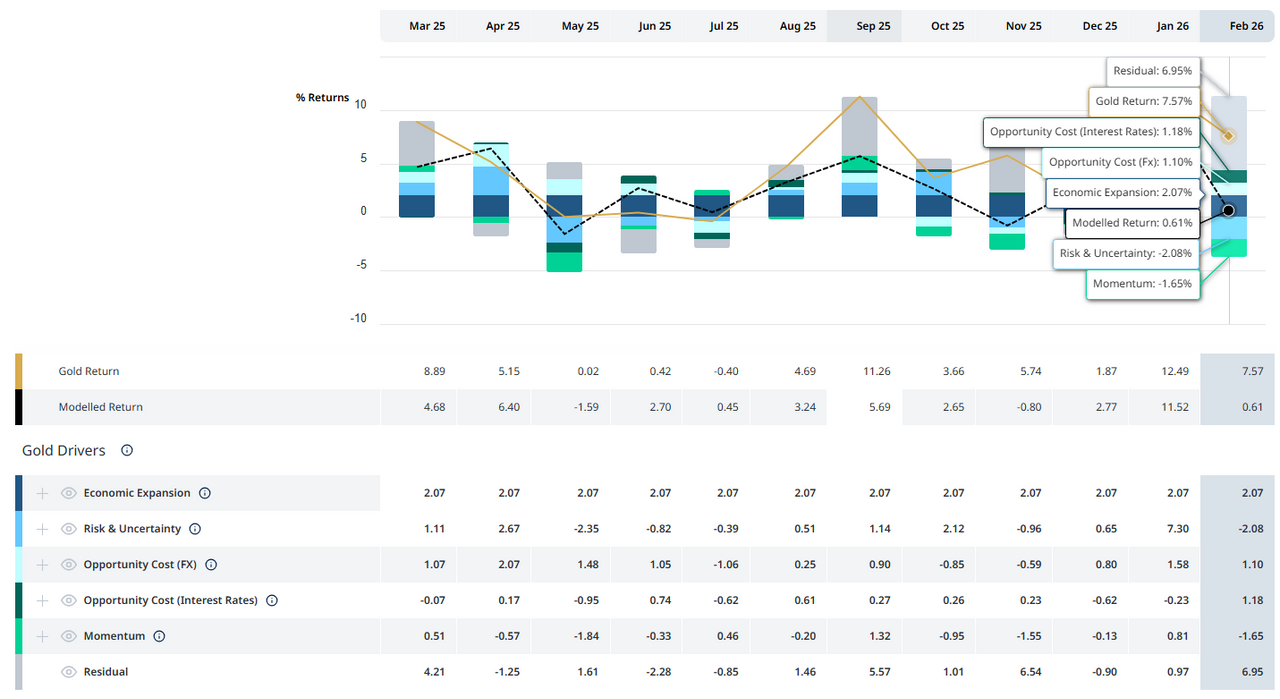The height and width of the screenshot is (699, 1280).
Task: Click the Risk & Uncertainty info icon
Action: [195, 529]
